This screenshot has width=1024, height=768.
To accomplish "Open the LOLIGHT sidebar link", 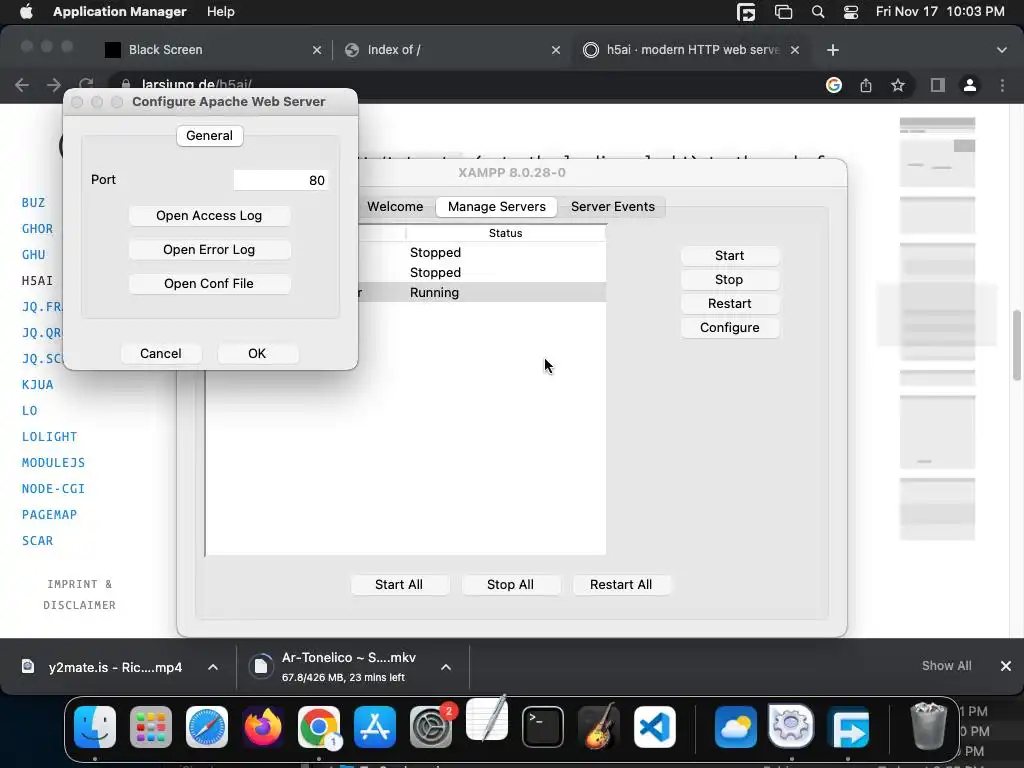I will (50, 437).
